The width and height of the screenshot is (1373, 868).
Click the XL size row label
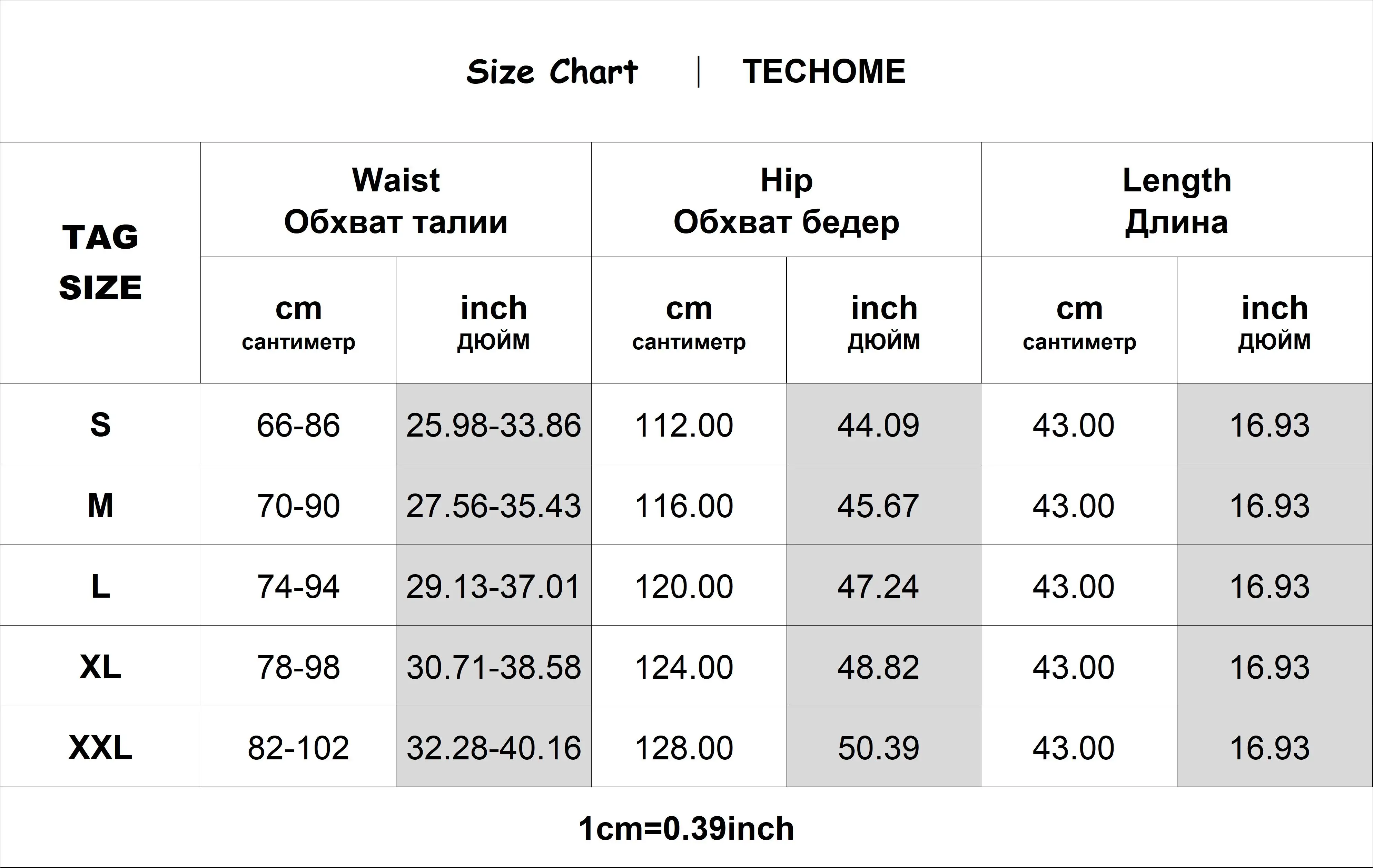pos(100,666)
